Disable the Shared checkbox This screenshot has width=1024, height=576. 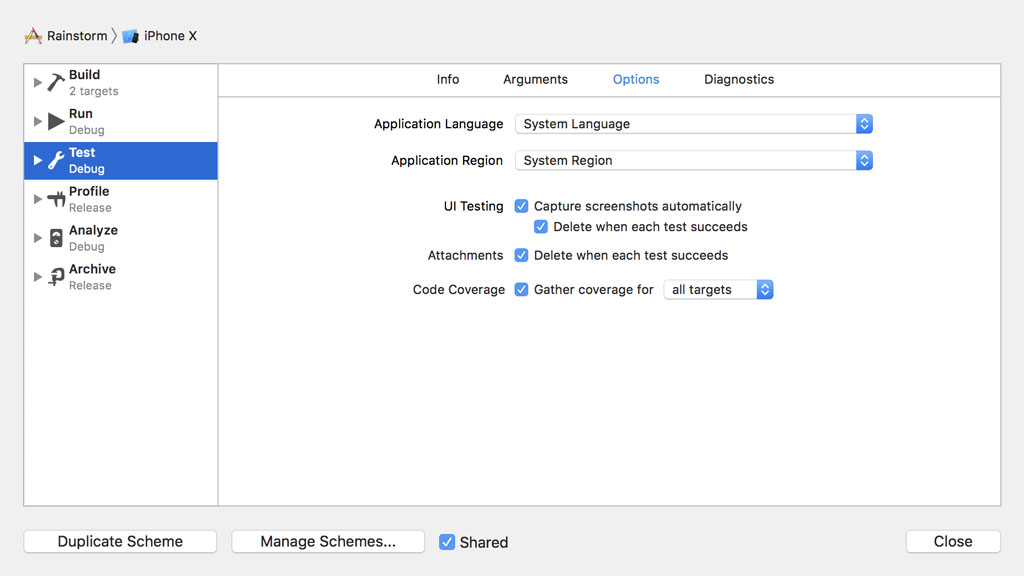point(446,541)
